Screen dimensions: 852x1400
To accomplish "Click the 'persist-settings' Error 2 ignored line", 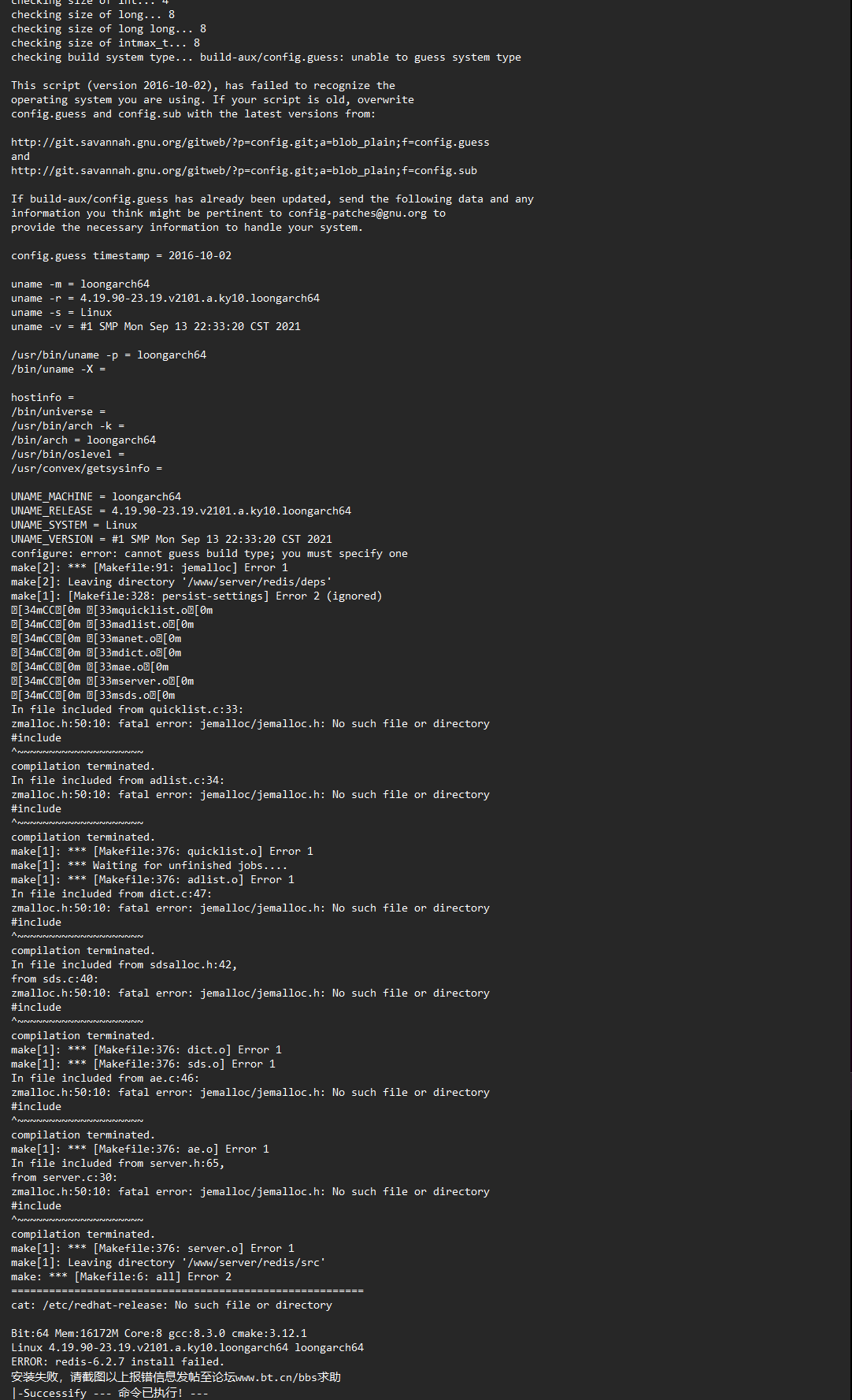I will (x=197, y=596).
